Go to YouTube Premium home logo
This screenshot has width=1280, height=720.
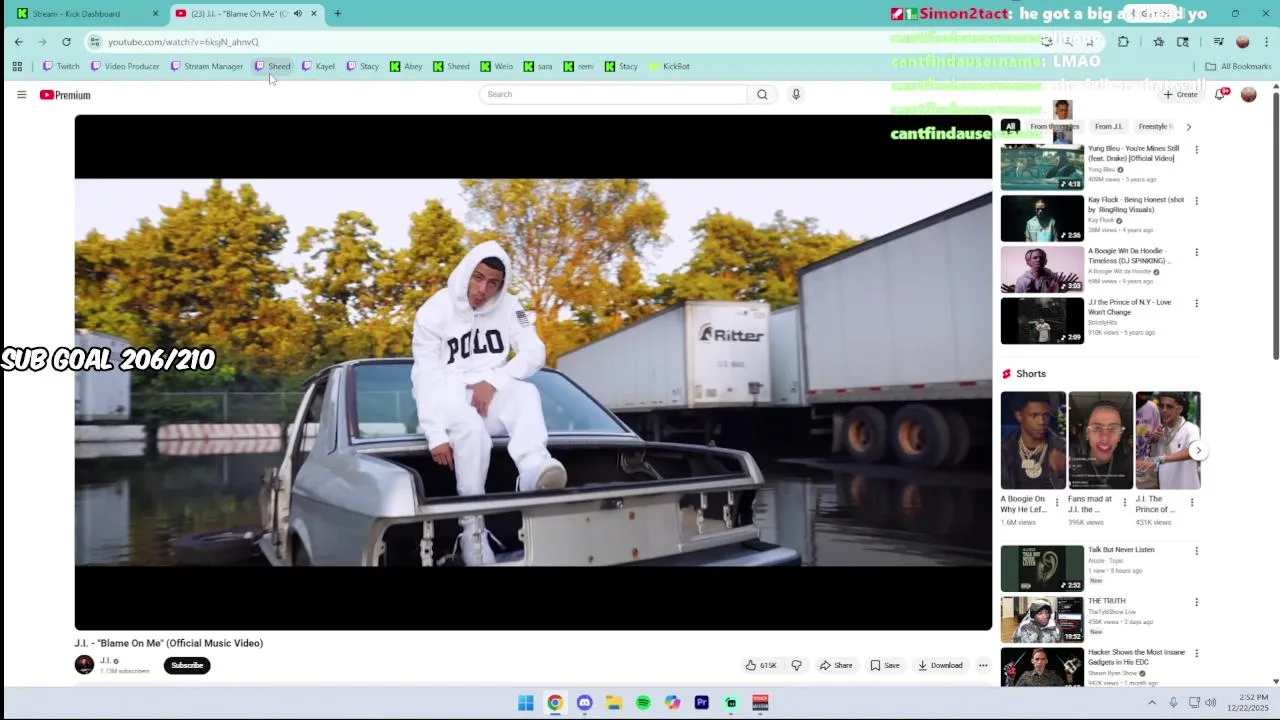pyautogui.click(x=65, y=95)
